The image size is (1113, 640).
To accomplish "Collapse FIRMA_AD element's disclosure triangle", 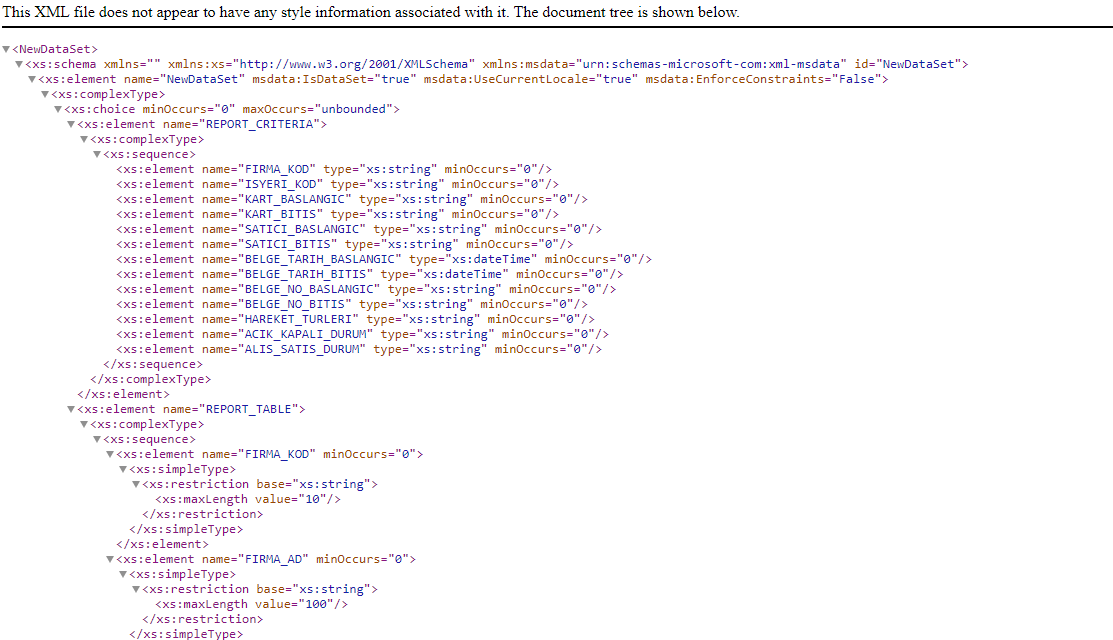I will coord(110,559).
